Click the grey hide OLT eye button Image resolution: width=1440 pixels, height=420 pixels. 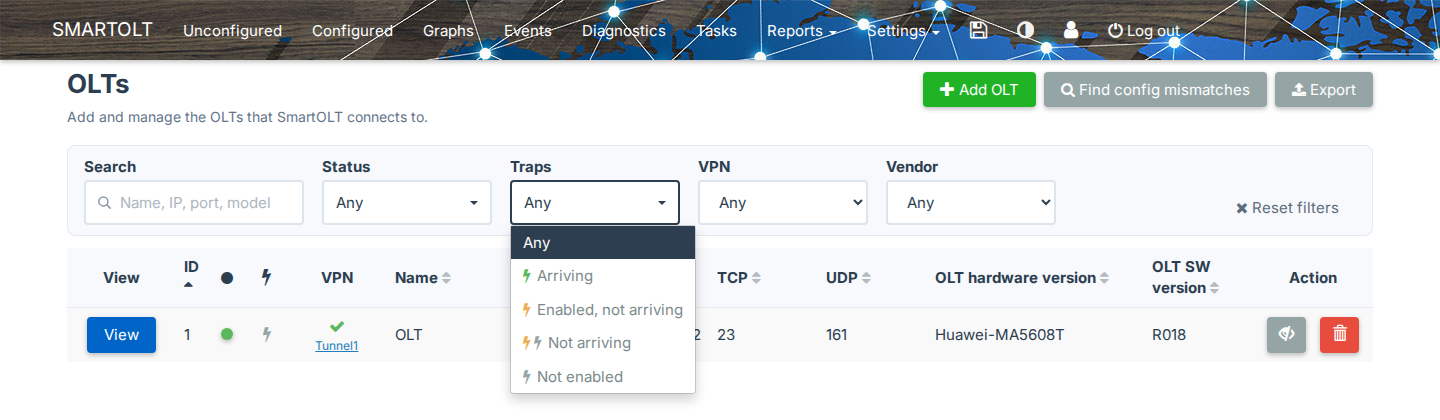tap(1286, 335)
